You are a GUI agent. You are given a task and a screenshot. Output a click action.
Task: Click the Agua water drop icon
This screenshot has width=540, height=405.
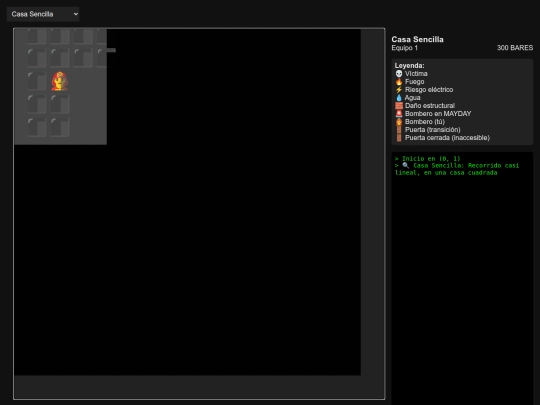(x=399, y=98)
